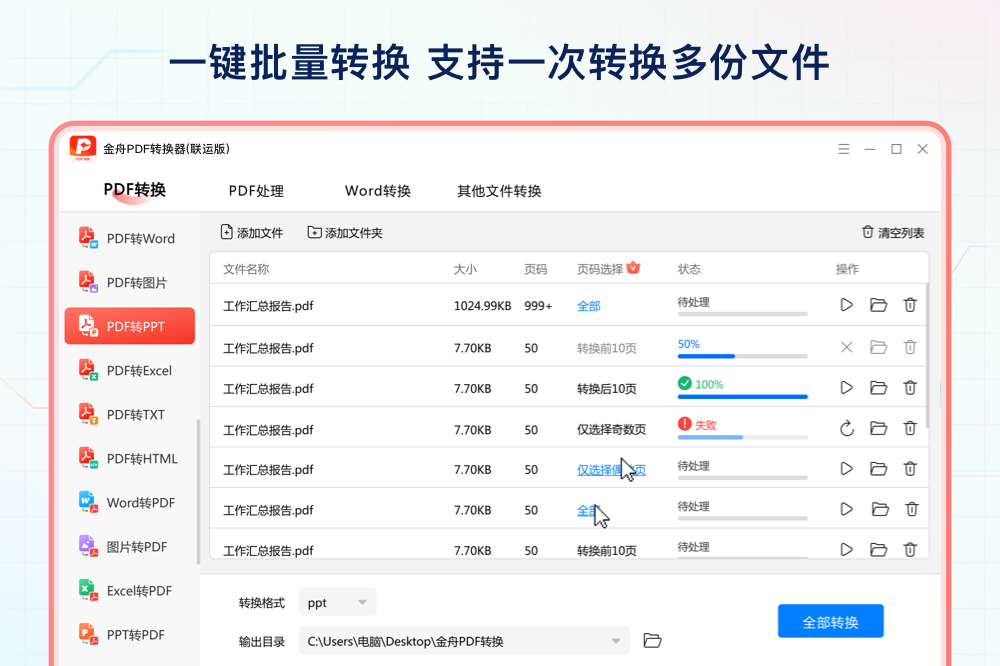The width and height of the screenshot is (1000, 666).
Task: Switch to the Word转换 tab
Action: coord(378,191)
